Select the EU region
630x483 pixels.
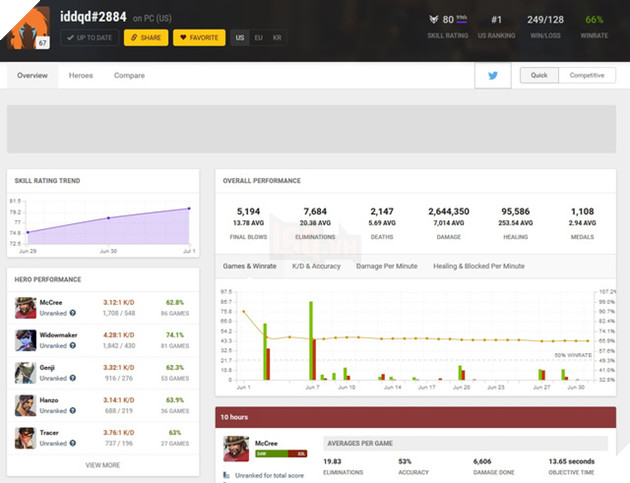pyautogui.click(x=258, y=38)
